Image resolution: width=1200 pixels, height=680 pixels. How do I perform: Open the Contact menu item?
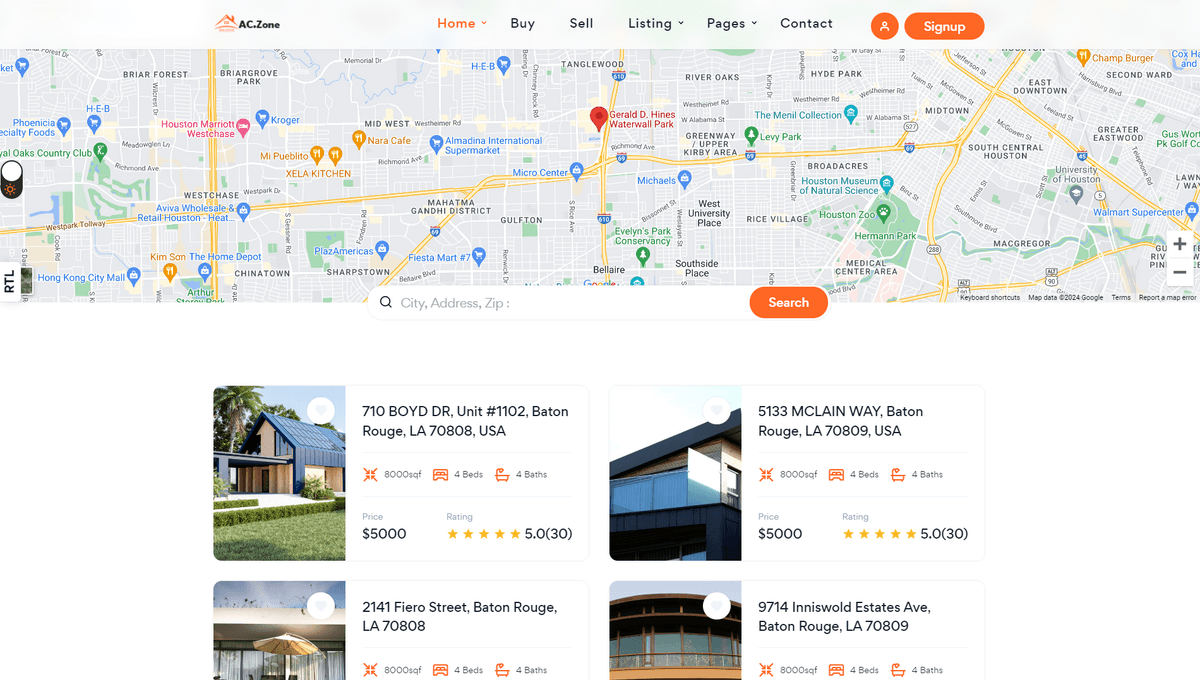(x=806, y=23)
